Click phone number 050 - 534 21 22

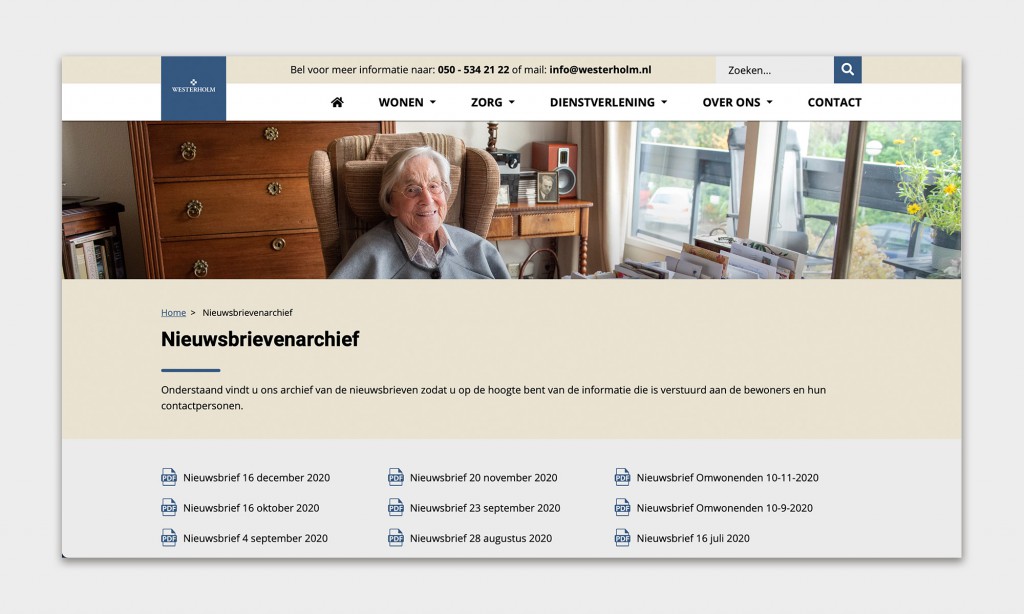pos(473,69)
